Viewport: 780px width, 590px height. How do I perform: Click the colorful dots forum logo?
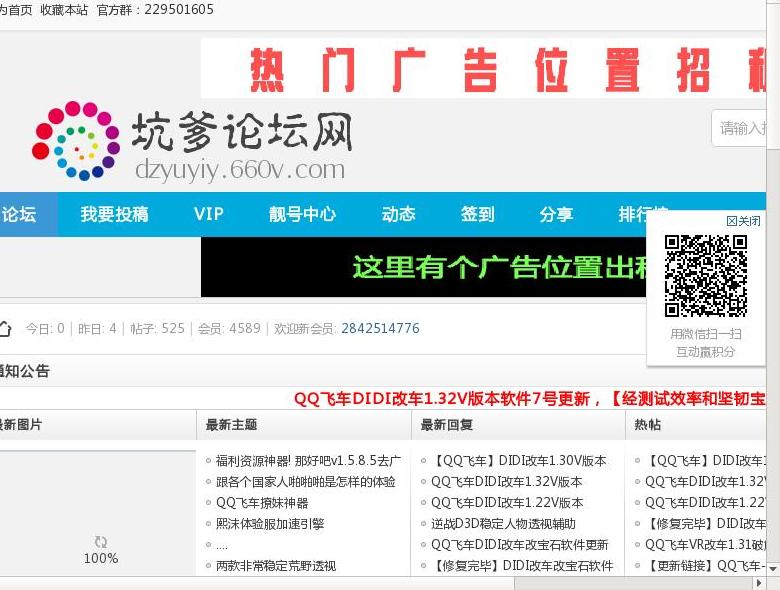[x=76, y=140]
